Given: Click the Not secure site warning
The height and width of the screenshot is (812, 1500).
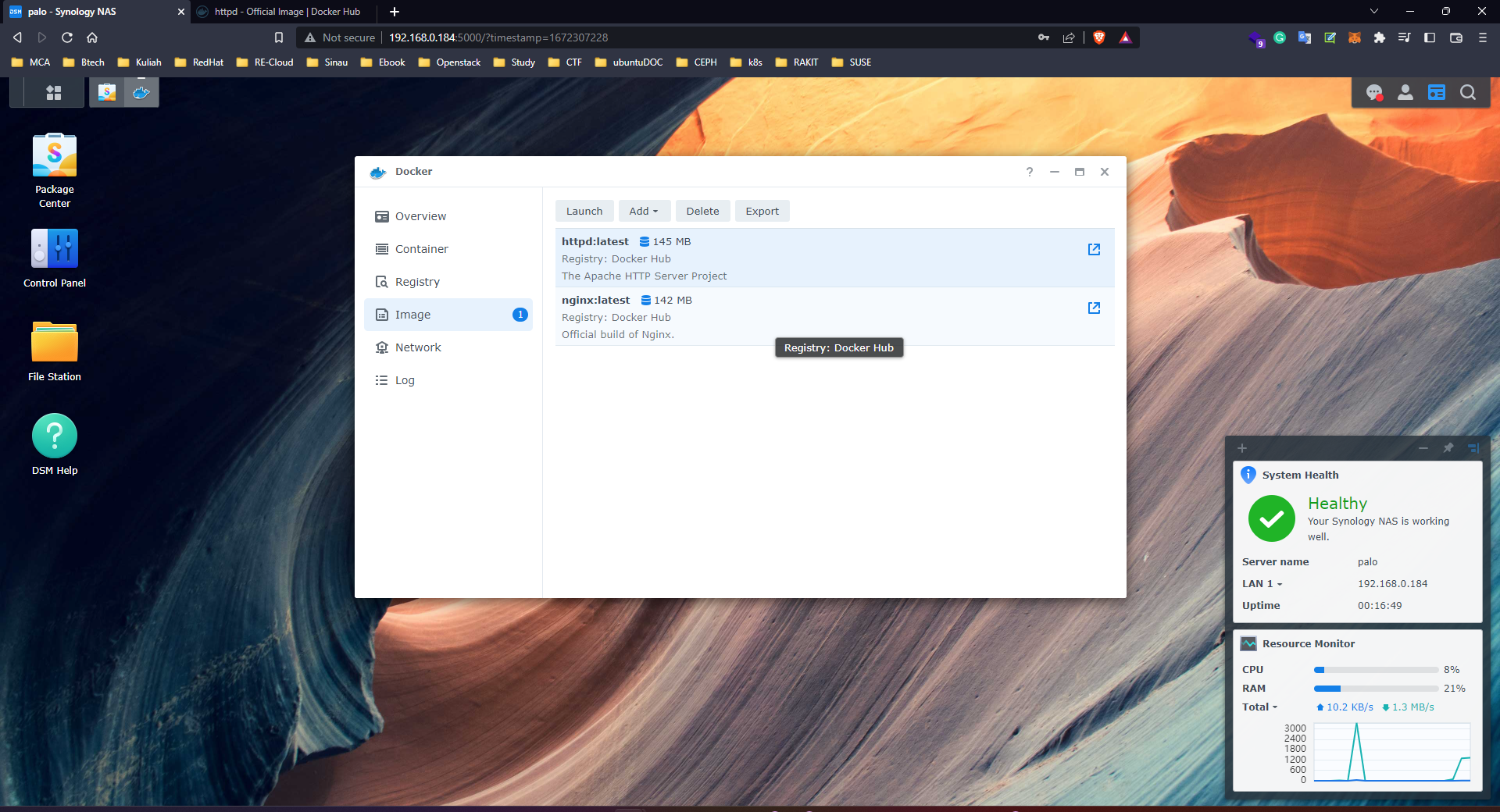Looking at the screenshot, I should (x=340, y=37).
